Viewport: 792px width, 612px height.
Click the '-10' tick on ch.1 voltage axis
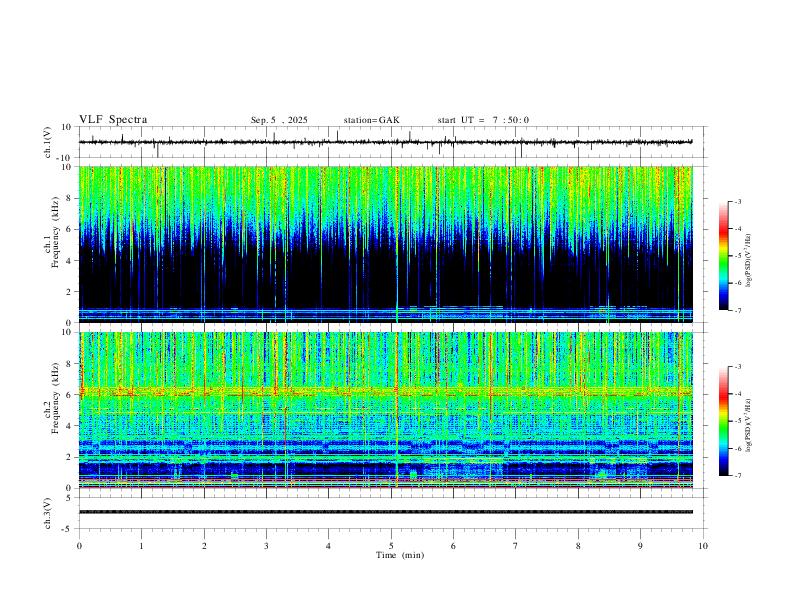[64, 158]
